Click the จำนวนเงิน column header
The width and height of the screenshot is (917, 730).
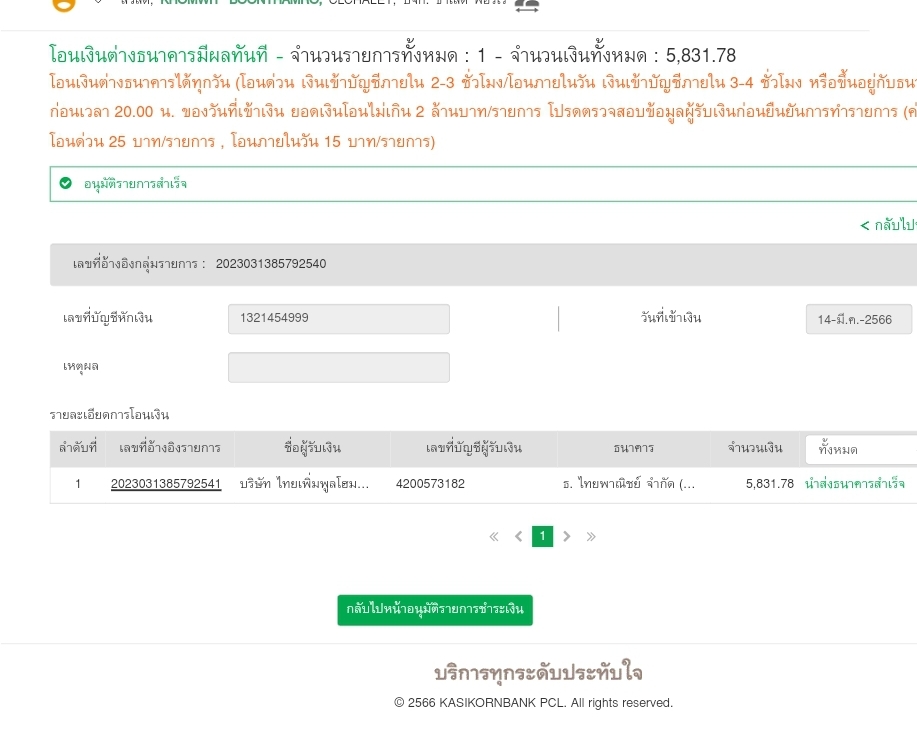pos(755,448)
